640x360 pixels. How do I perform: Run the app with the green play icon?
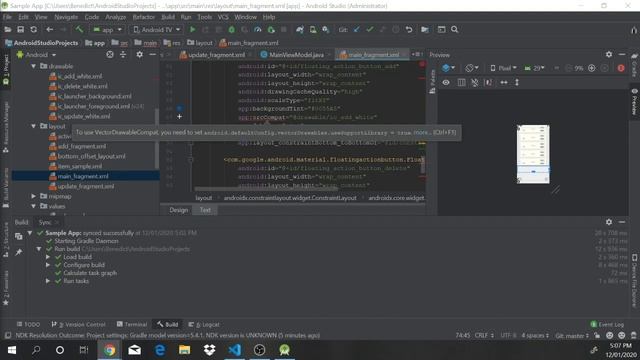pyautogui.click(x=192, y=29)
